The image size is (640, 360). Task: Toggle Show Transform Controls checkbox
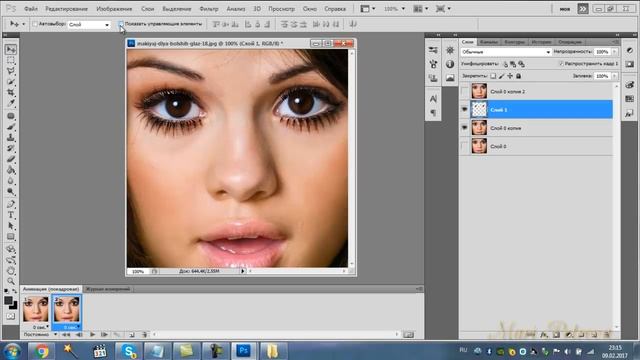(121, 24)
